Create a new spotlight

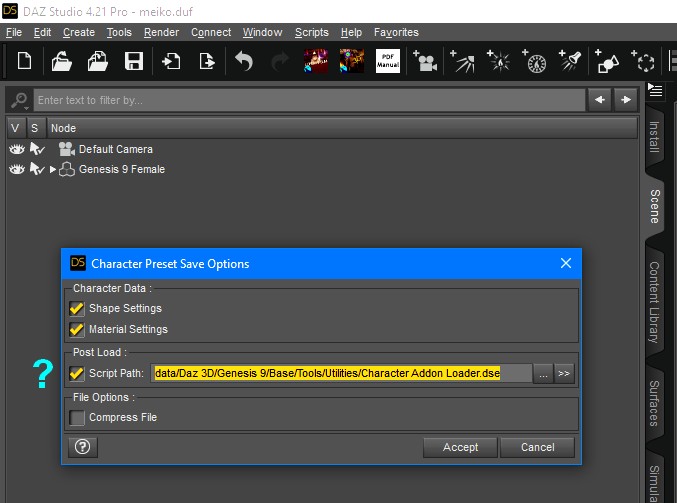tap(570, 61)
